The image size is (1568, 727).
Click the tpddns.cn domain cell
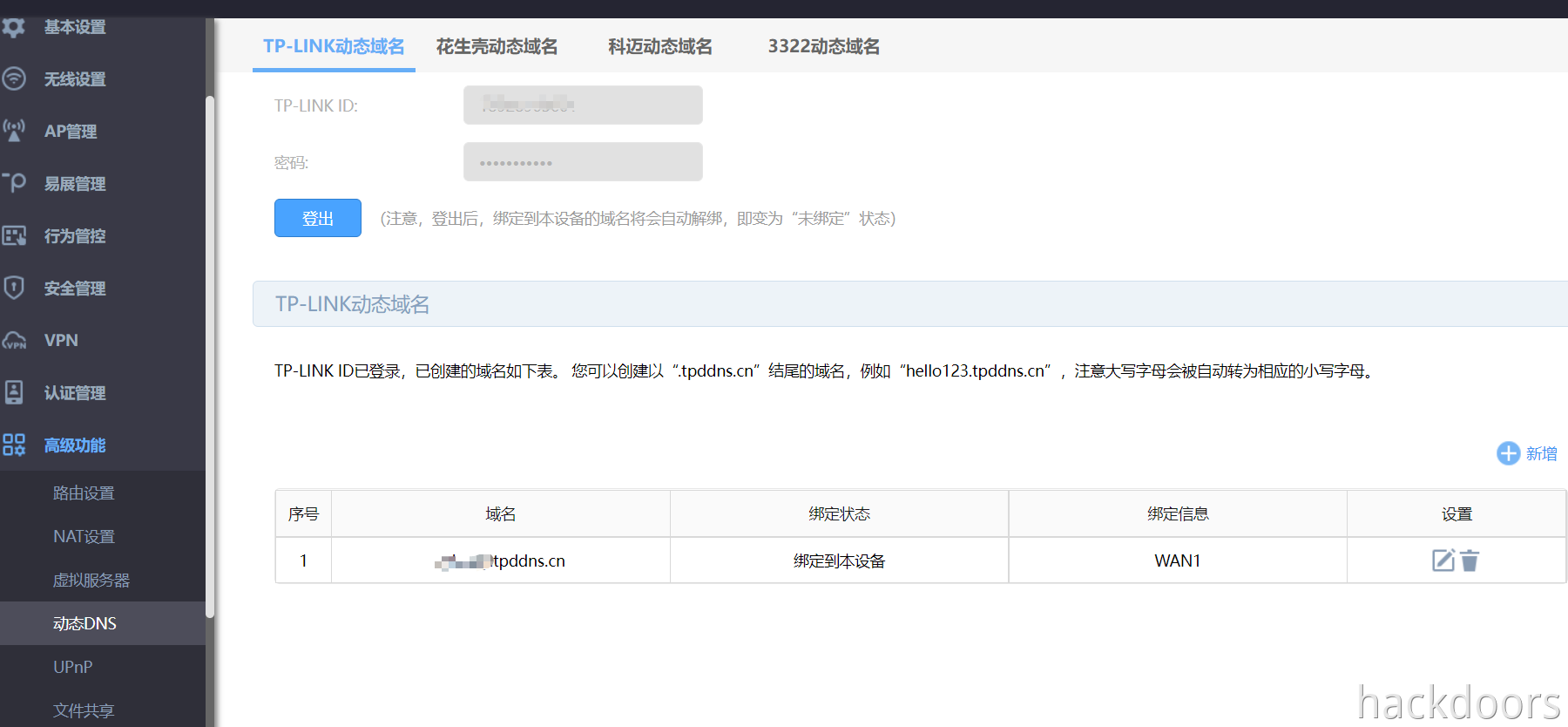pyautogui.click(x=501, y=561)
